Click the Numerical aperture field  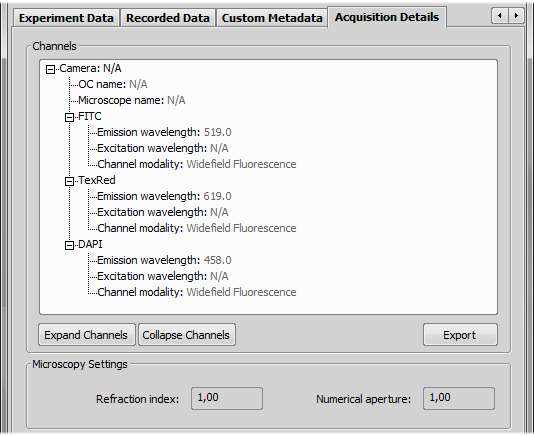click(x=459, y=398)
